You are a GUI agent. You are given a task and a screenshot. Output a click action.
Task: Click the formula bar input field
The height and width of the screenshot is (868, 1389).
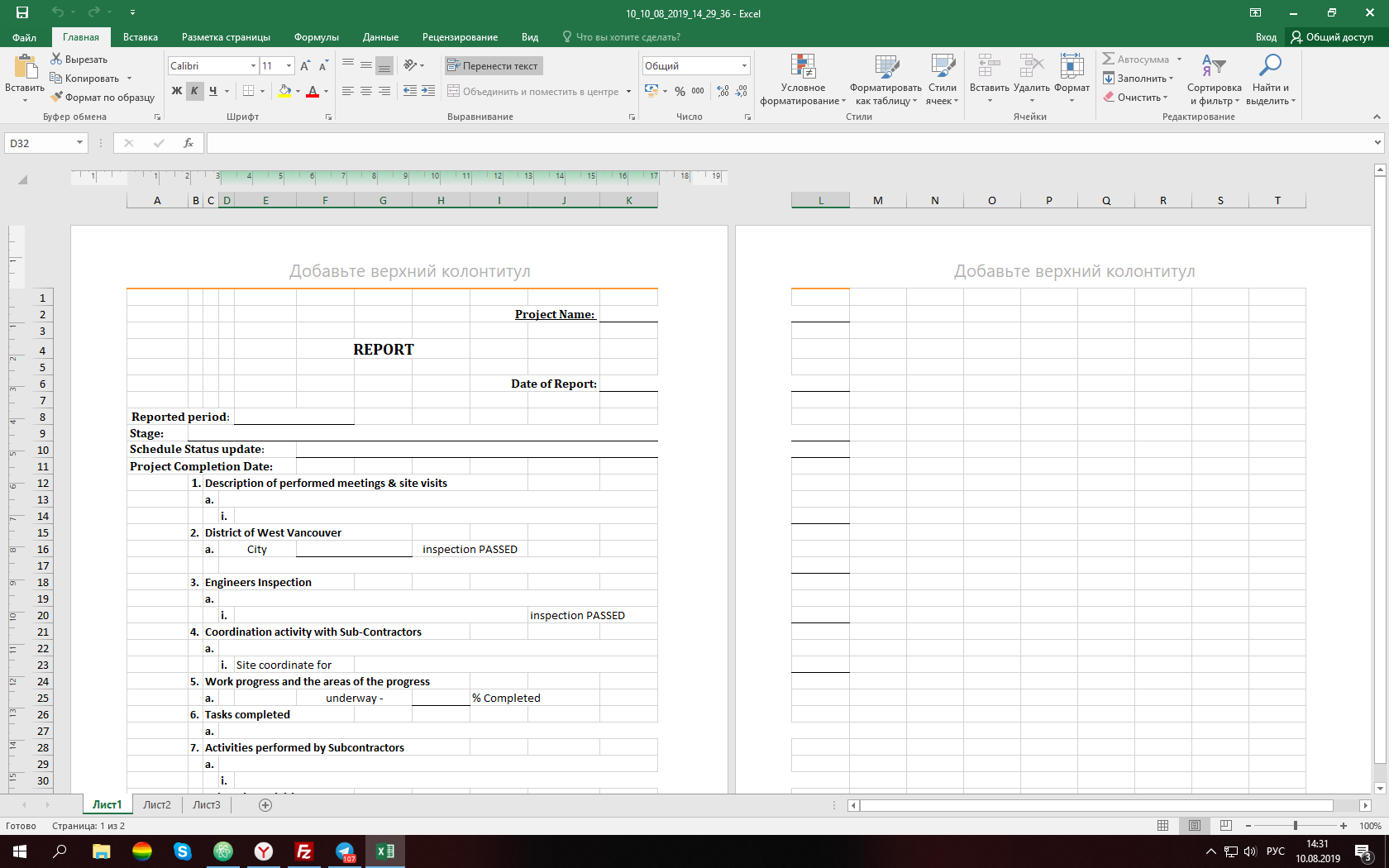(x=789, y=143)
